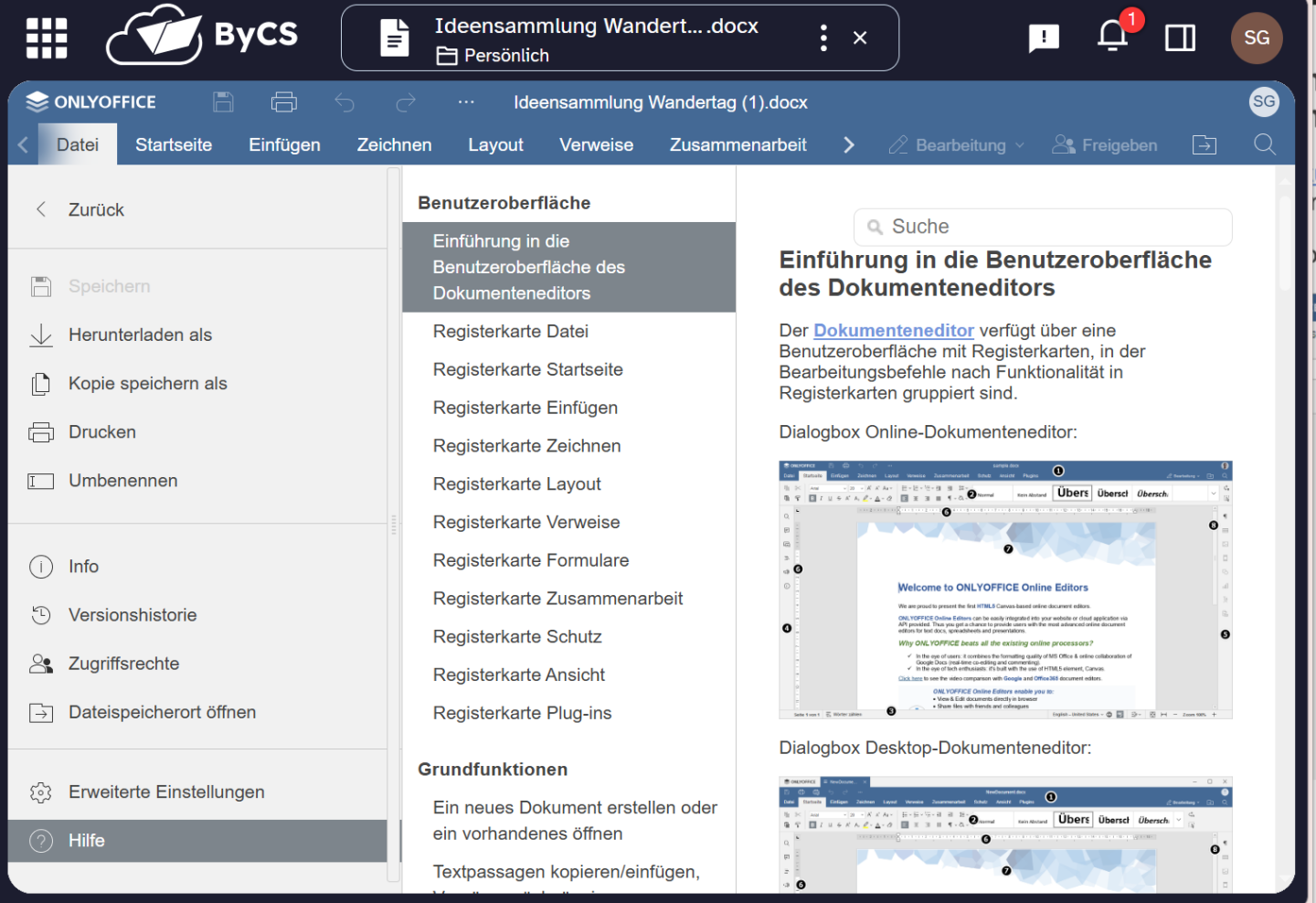Follow the Dokumenteneditor hyperlink
Image resolution: width=1316 pixels, height=903 pixels.
pos(894,330)
